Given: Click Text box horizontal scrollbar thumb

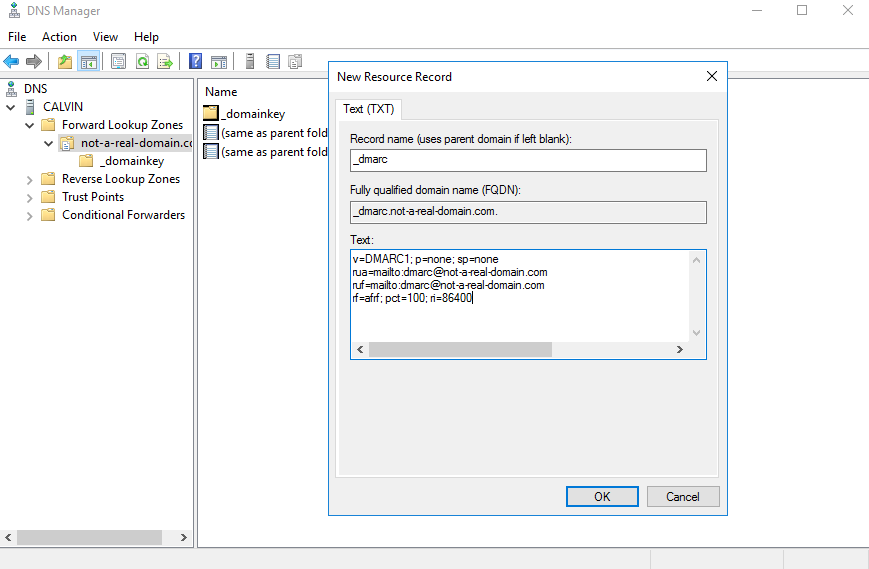Looking at the screenshot, I should (460, 350).
